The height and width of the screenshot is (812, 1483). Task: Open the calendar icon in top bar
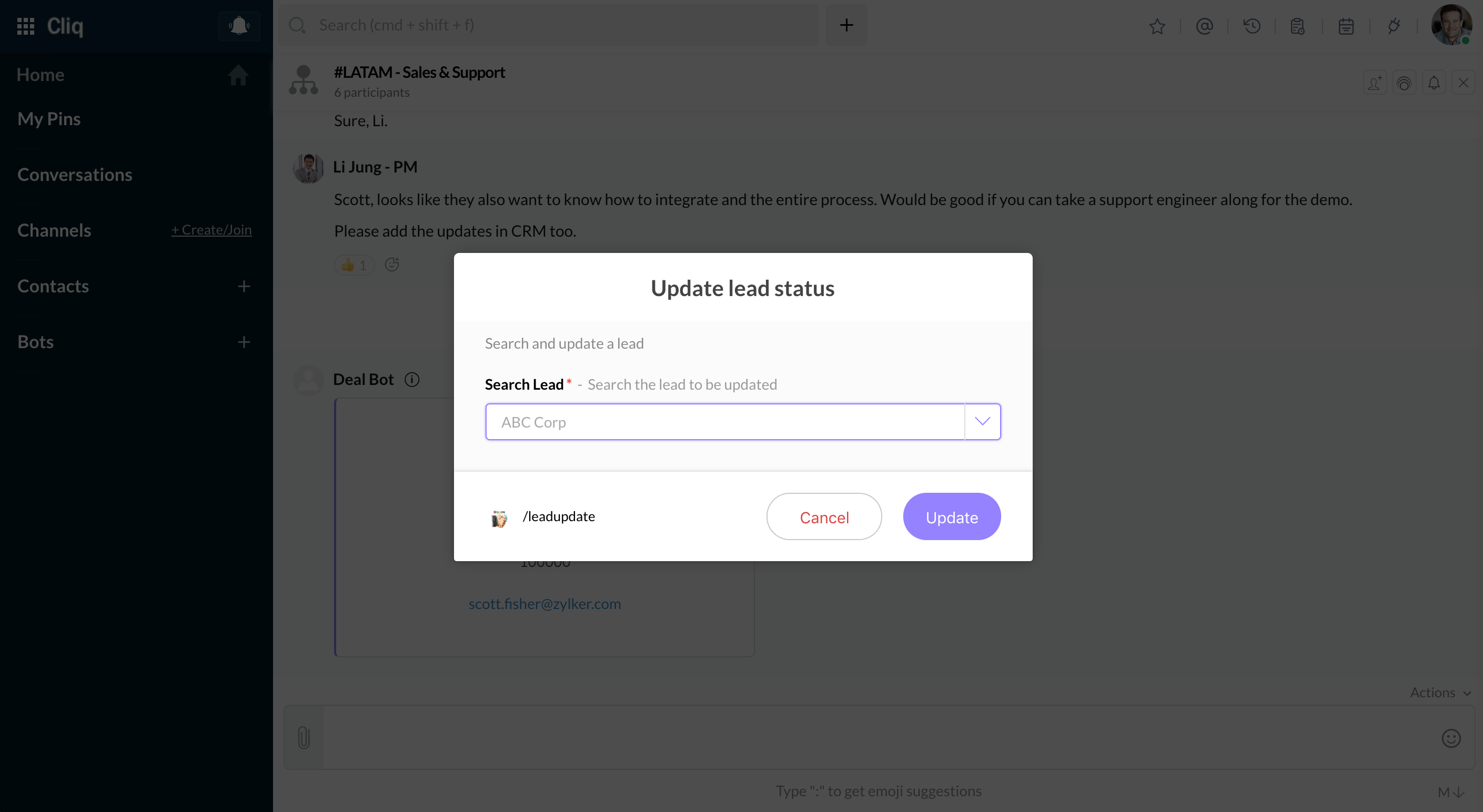click(1346, 26)
